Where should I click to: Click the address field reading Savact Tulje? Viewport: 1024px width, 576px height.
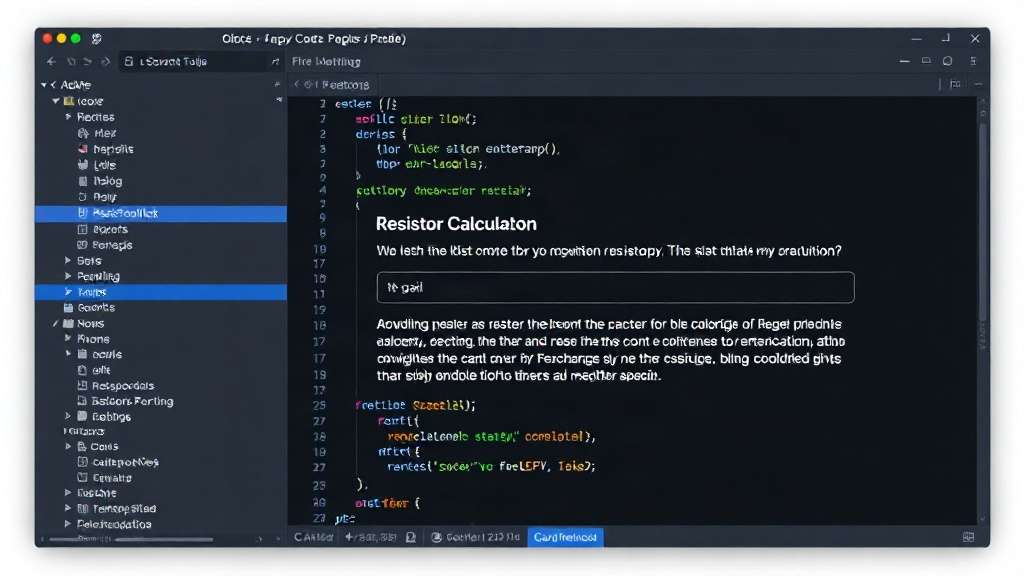(x=202, y=61)
